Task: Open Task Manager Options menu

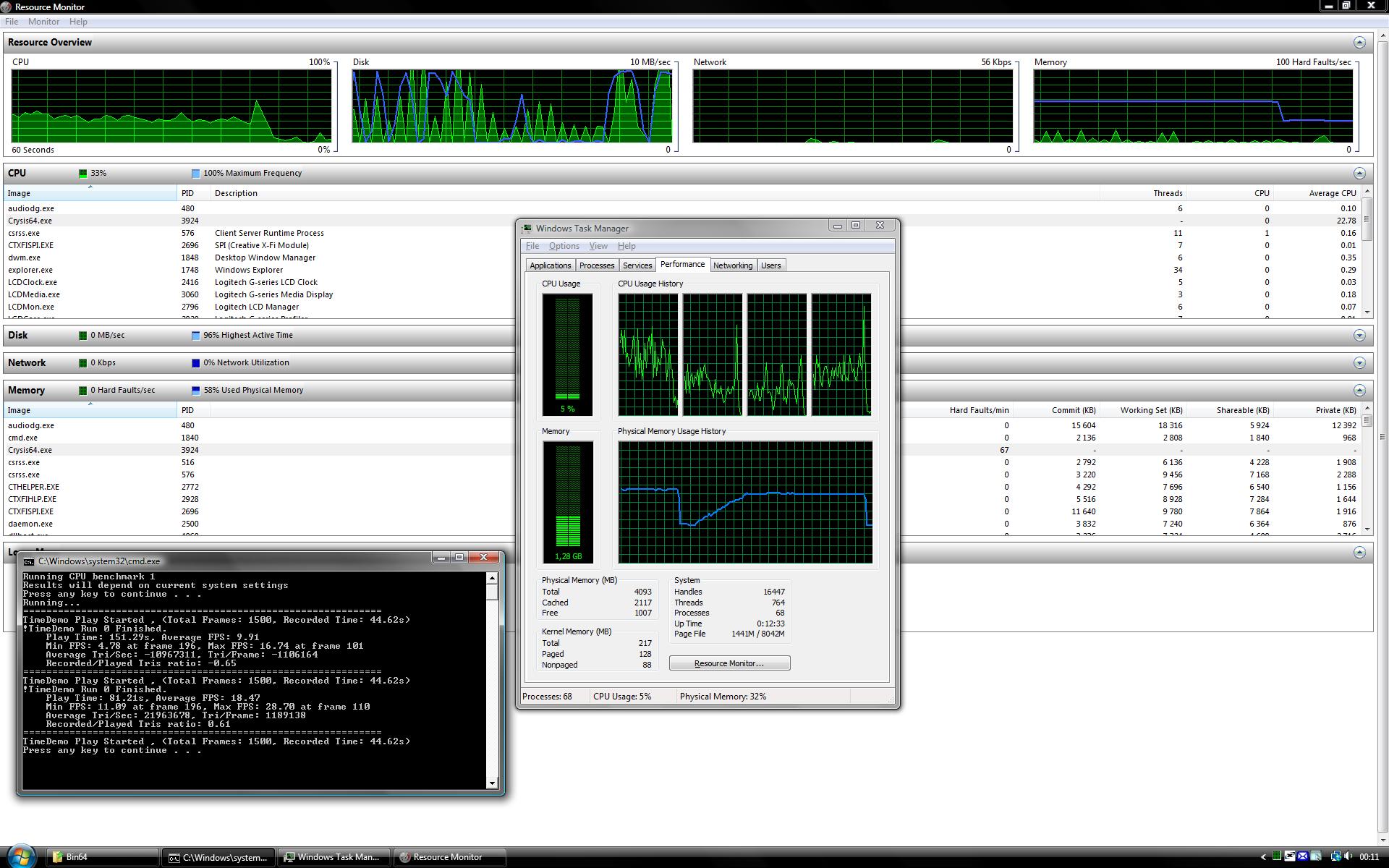Action: click(x=564, y=246)
